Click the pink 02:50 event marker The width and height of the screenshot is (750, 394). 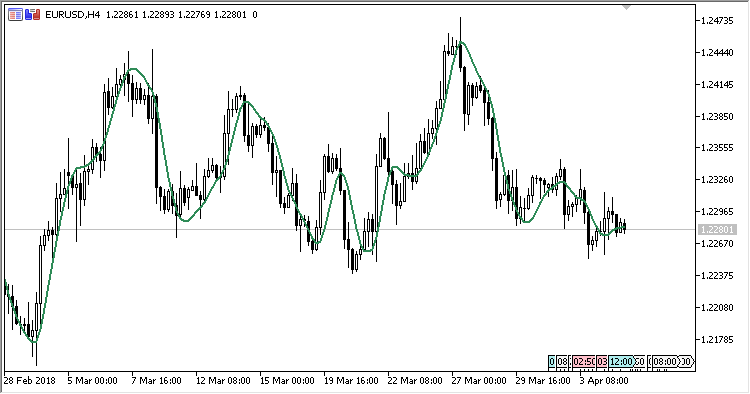click(584, 361)
